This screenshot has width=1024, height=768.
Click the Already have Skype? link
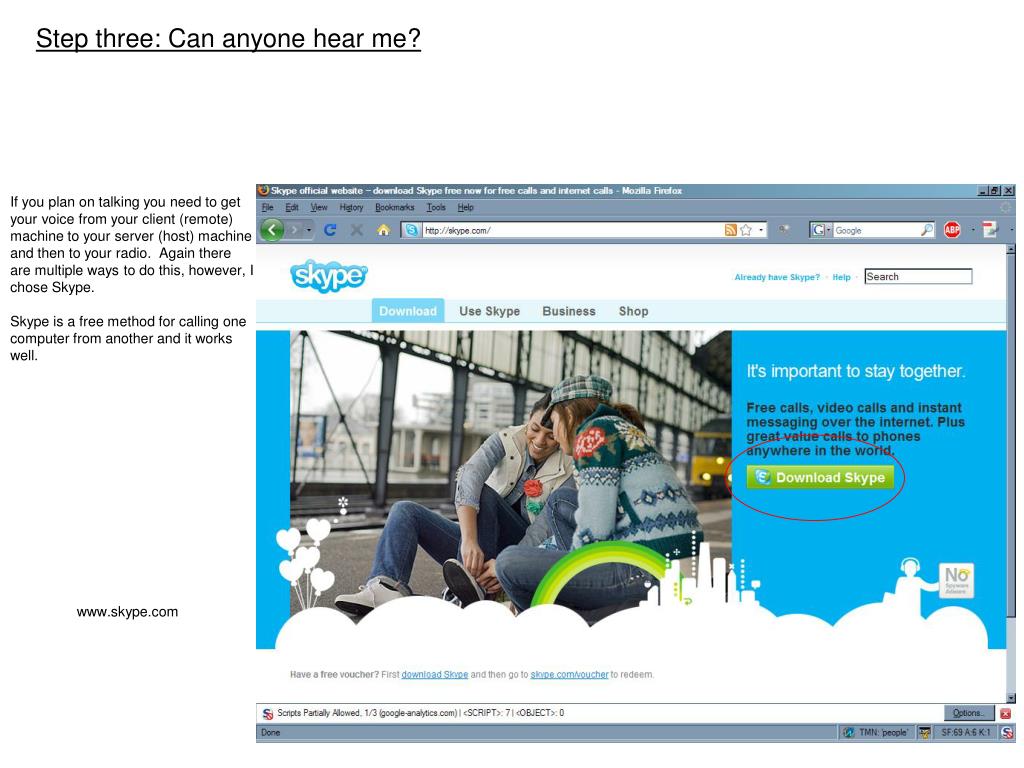[x=776, y=277]
